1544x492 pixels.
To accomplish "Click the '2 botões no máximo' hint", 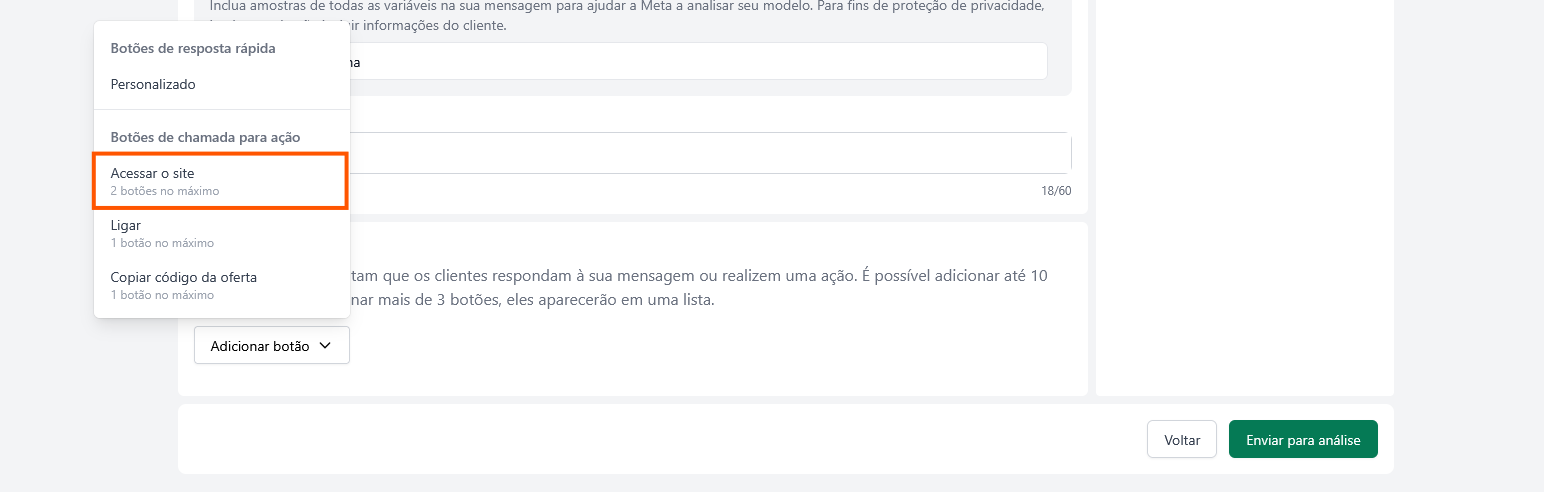I will (x=165, y=191).
